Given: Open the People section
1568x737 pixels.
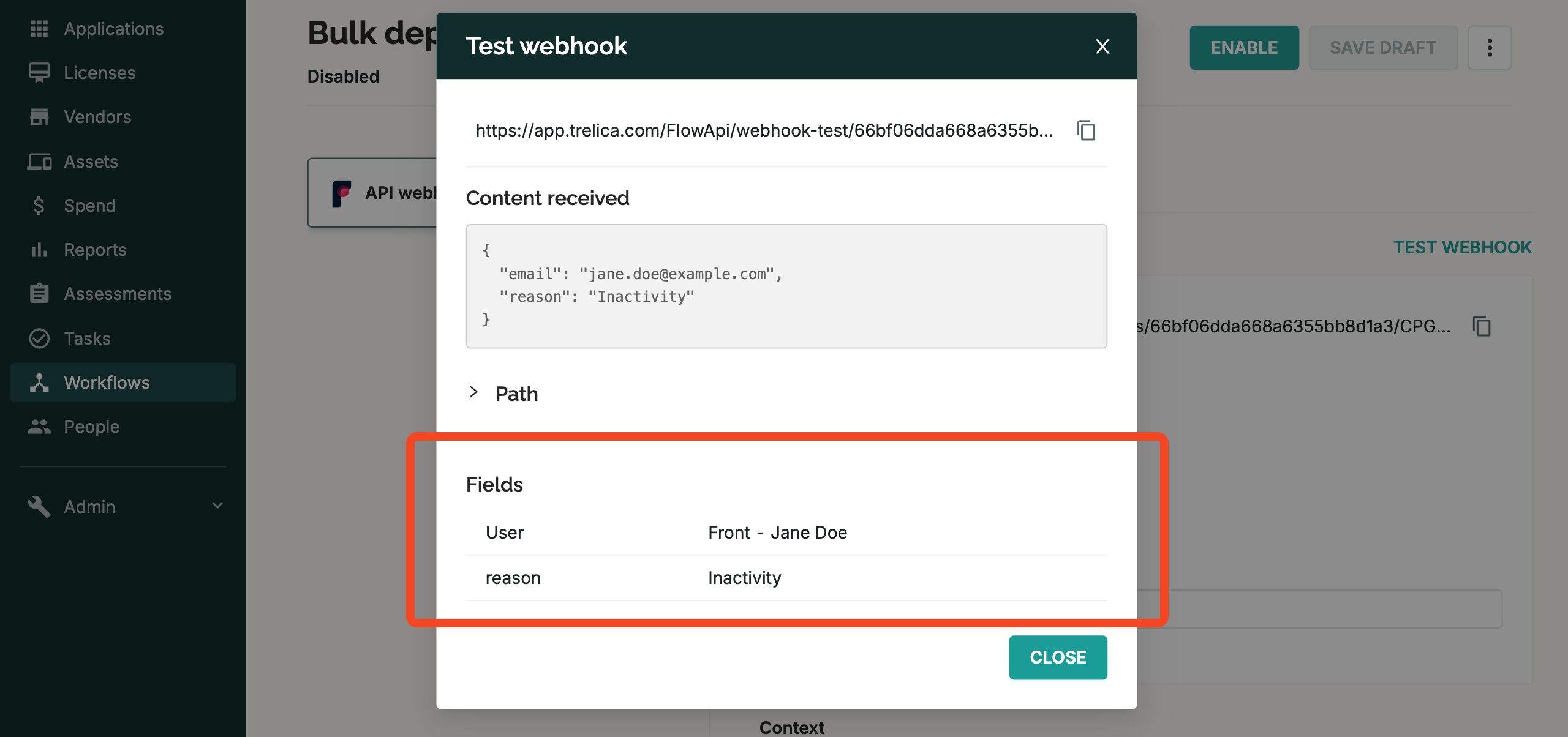Looking at the screenshot, I should point(92,427).
